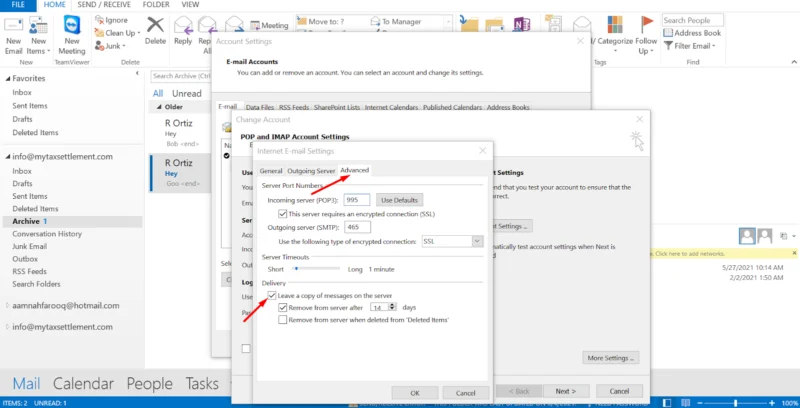The height and width of the screenshot is (408, 800).
Task: Click the Rules folder icon
Action: 494,23
